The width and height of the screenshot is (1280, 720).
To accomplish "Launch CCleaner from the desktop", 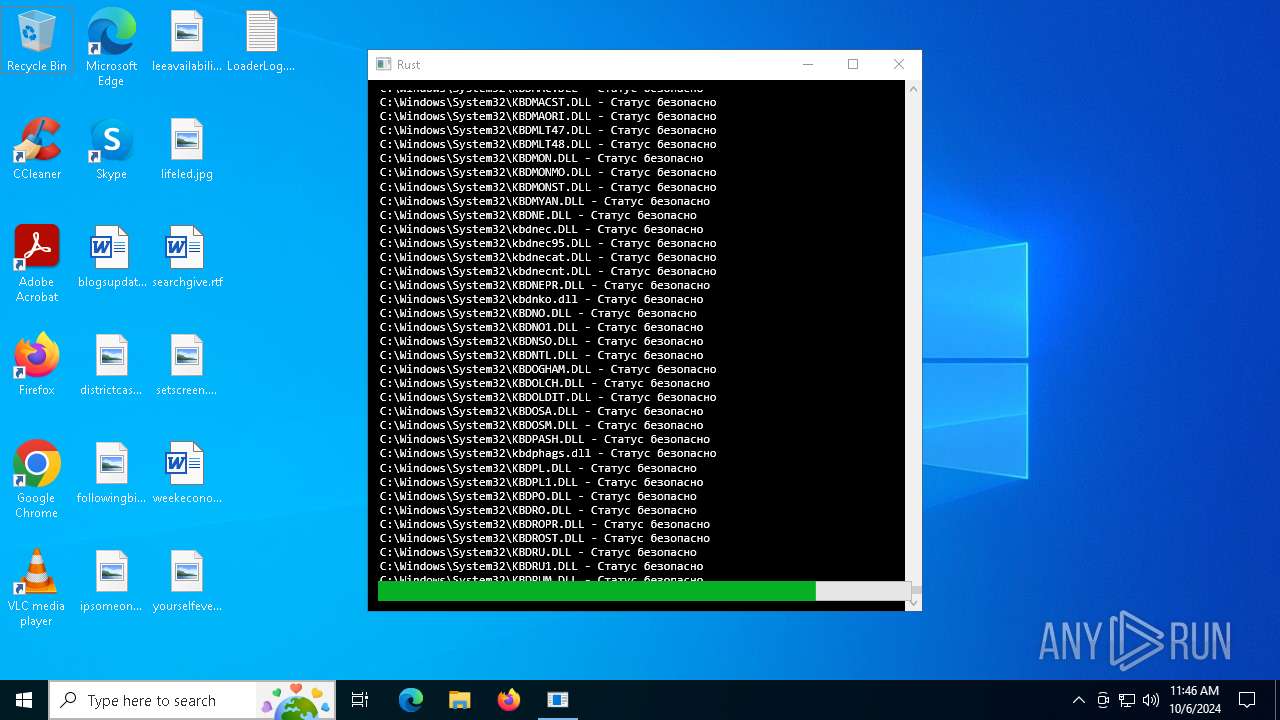I will [x=37, y=149].
